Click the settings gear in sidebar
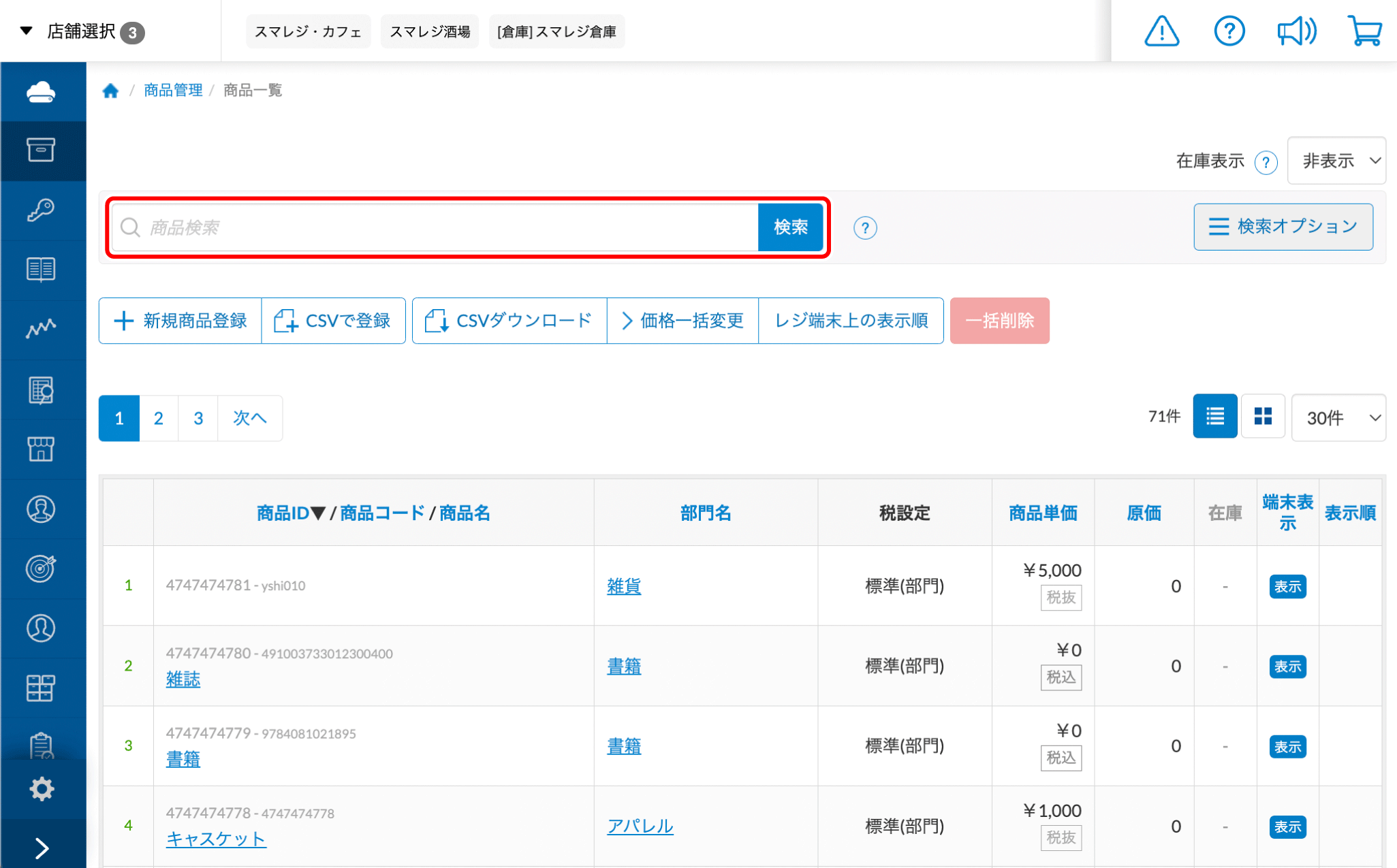This screenshot has width=1397, height=868. (42, 788)
